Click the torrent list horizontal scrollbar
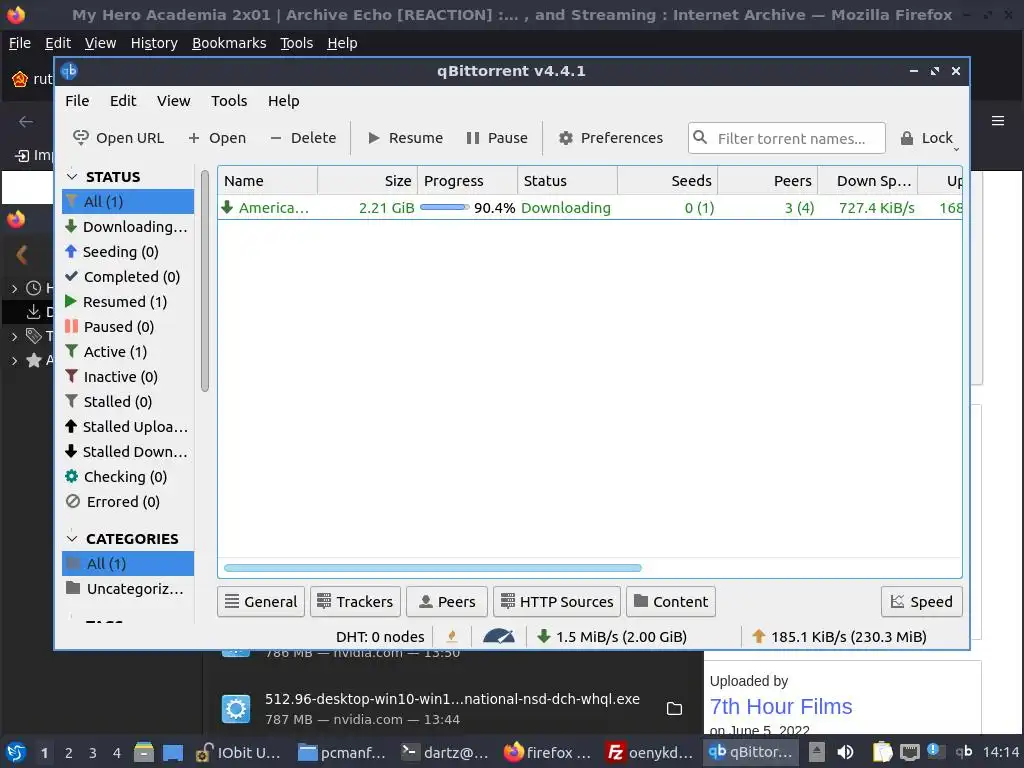 (x=432, y=568)
